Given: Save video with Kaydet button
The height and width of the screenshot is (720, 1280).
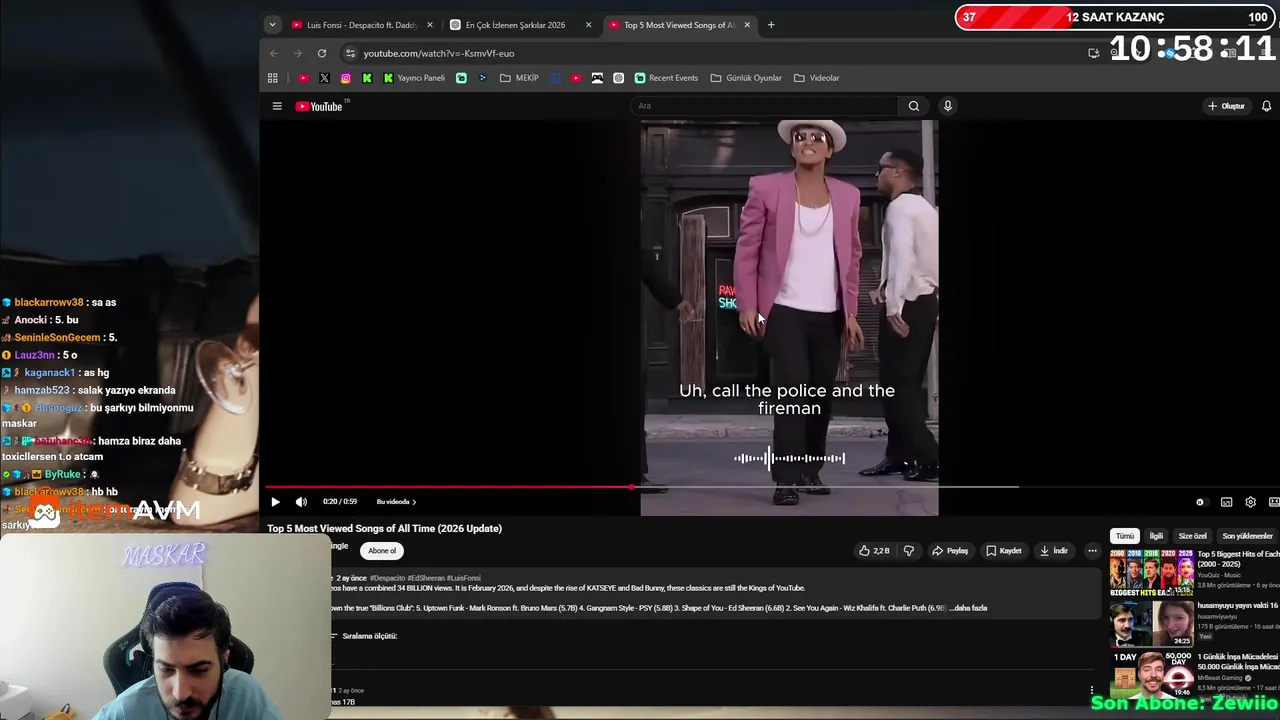Looking at the screenshot, I should 1003,551.
